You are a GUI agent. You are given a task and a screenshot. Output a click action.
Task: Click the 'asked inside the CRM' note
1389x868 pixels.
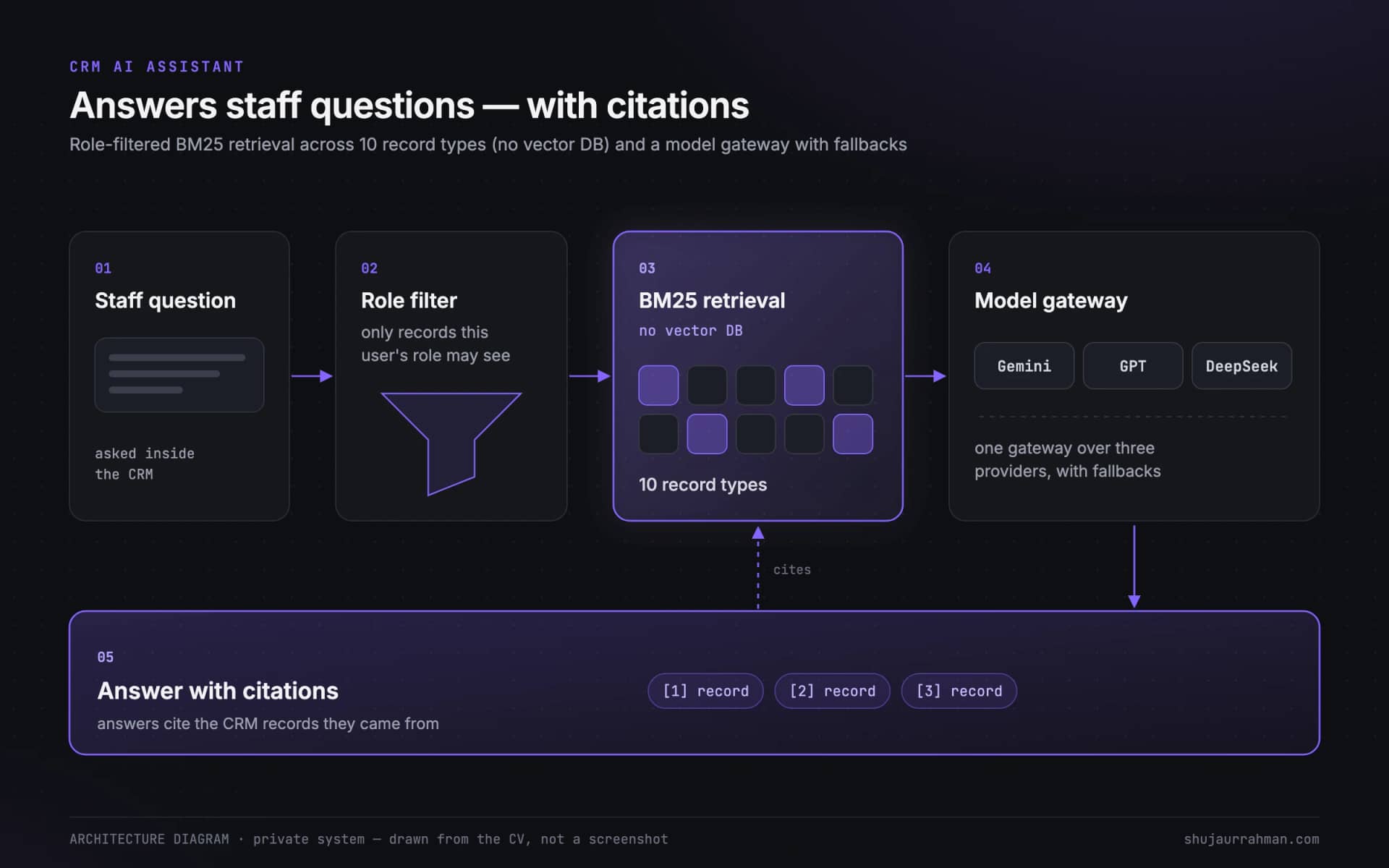(x=145, y=464)
